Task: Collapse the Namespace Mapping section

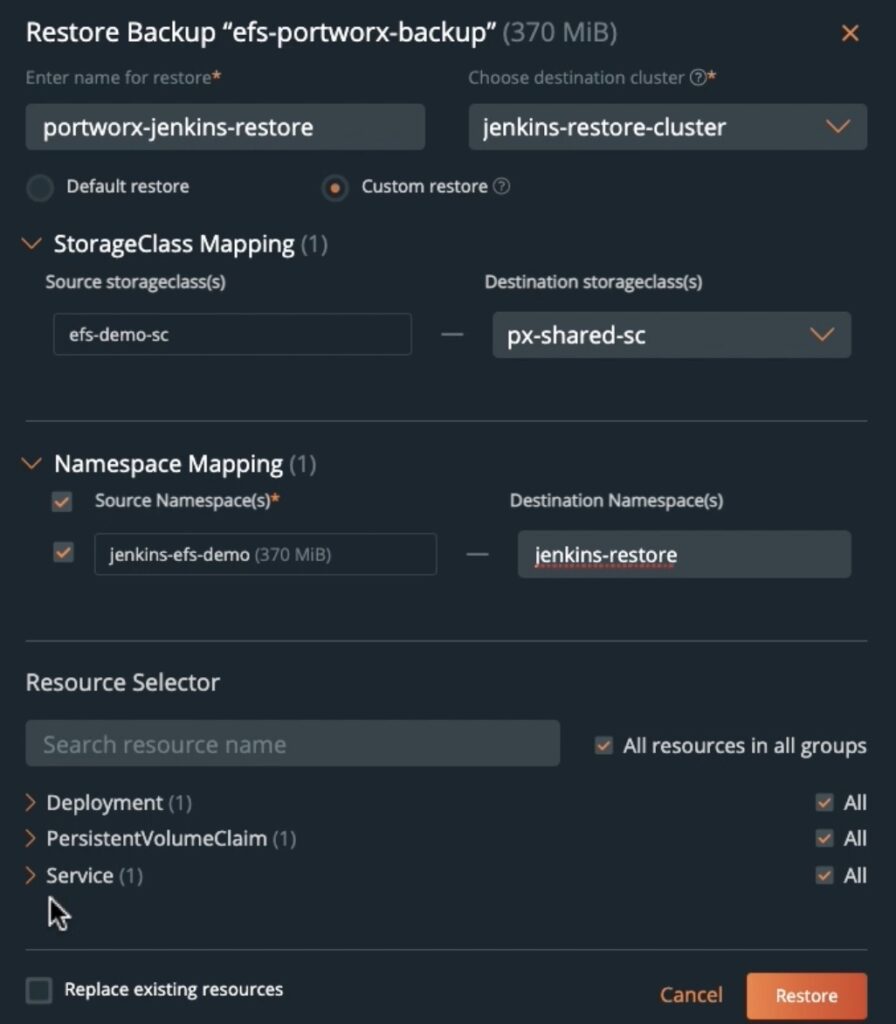Action: (34, 464)
